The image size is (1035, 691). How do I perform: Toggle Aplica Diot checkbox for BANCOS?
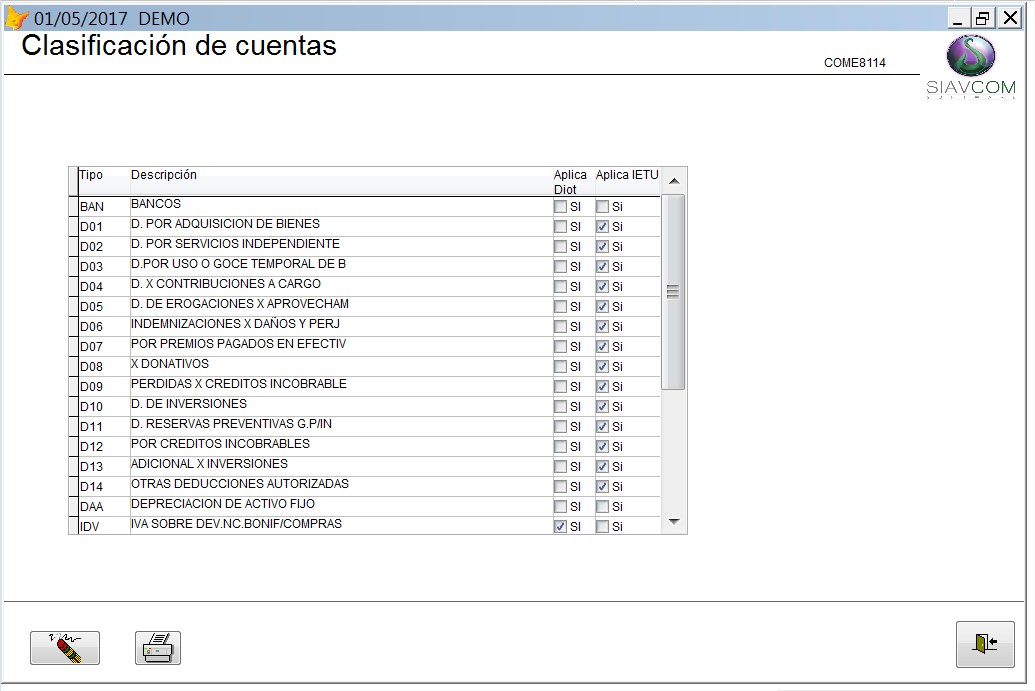(560, 207)
